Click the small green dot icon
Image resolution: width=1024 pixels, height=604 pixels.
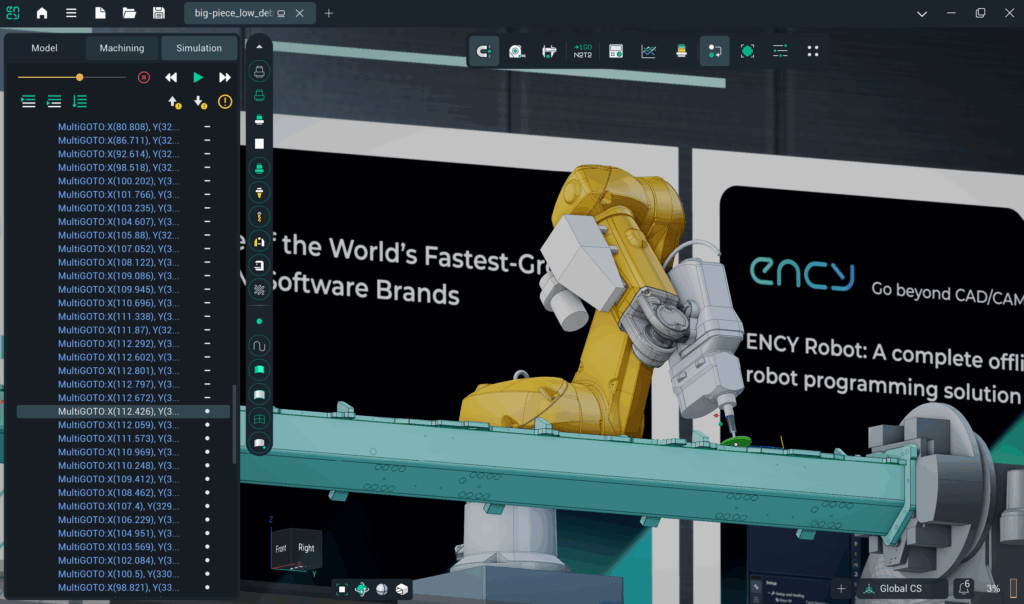coord(259,321)
